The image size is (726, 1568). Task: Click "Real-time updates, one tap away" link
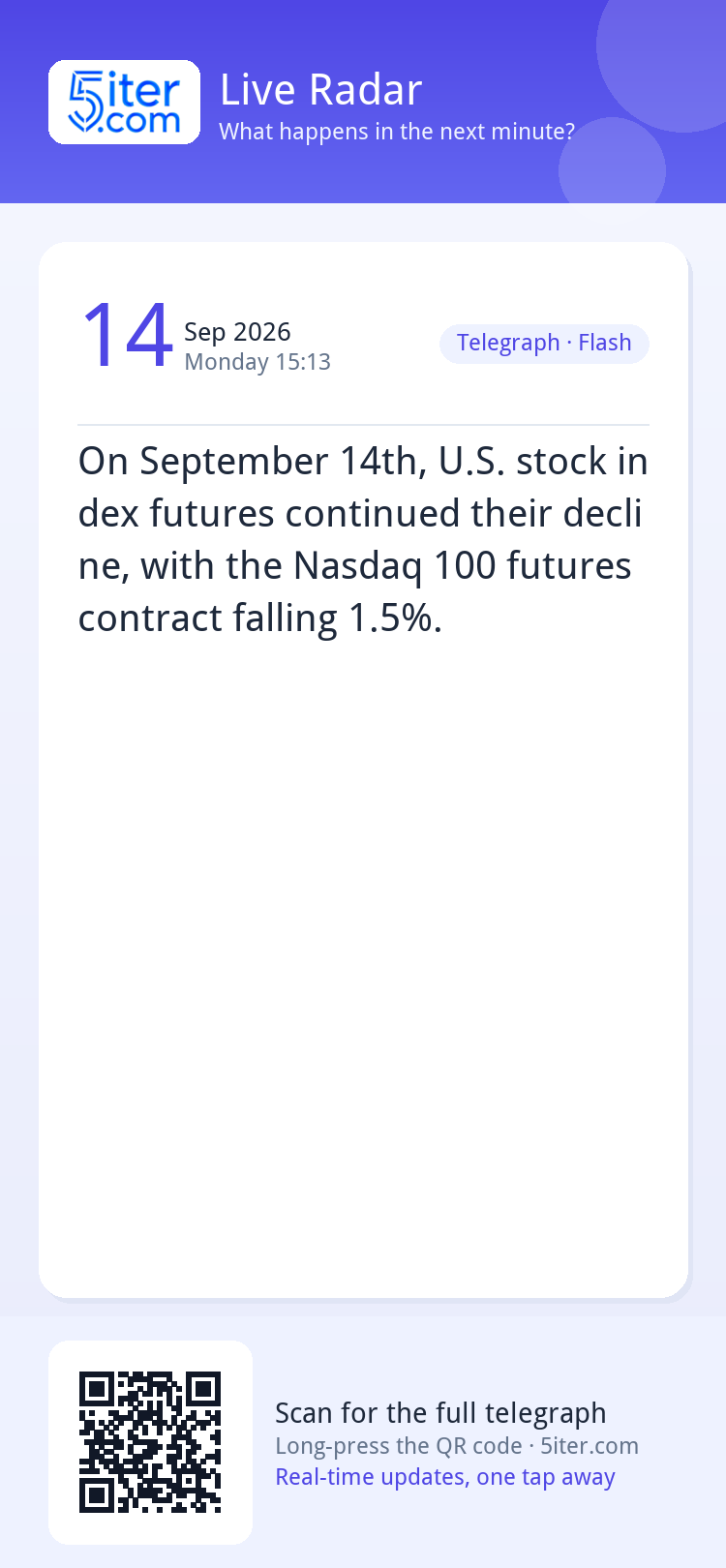pyautogui.click(x=445, y=1477)
